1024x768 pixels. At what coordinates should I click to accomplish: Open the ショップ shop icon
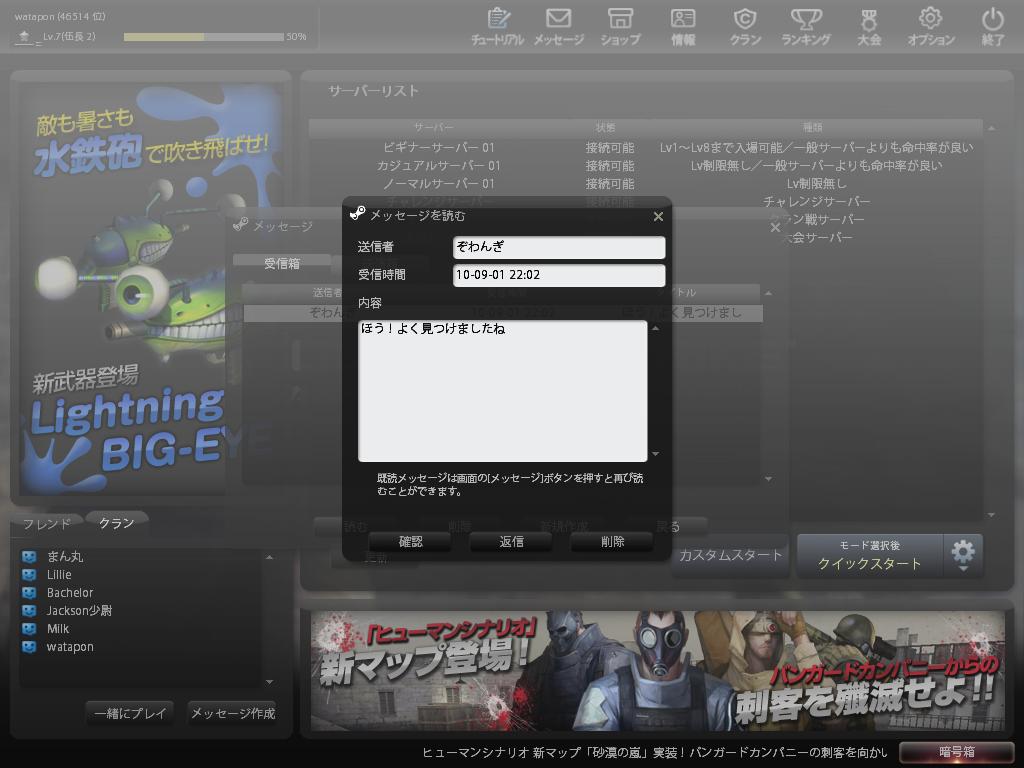coord(620,26)
